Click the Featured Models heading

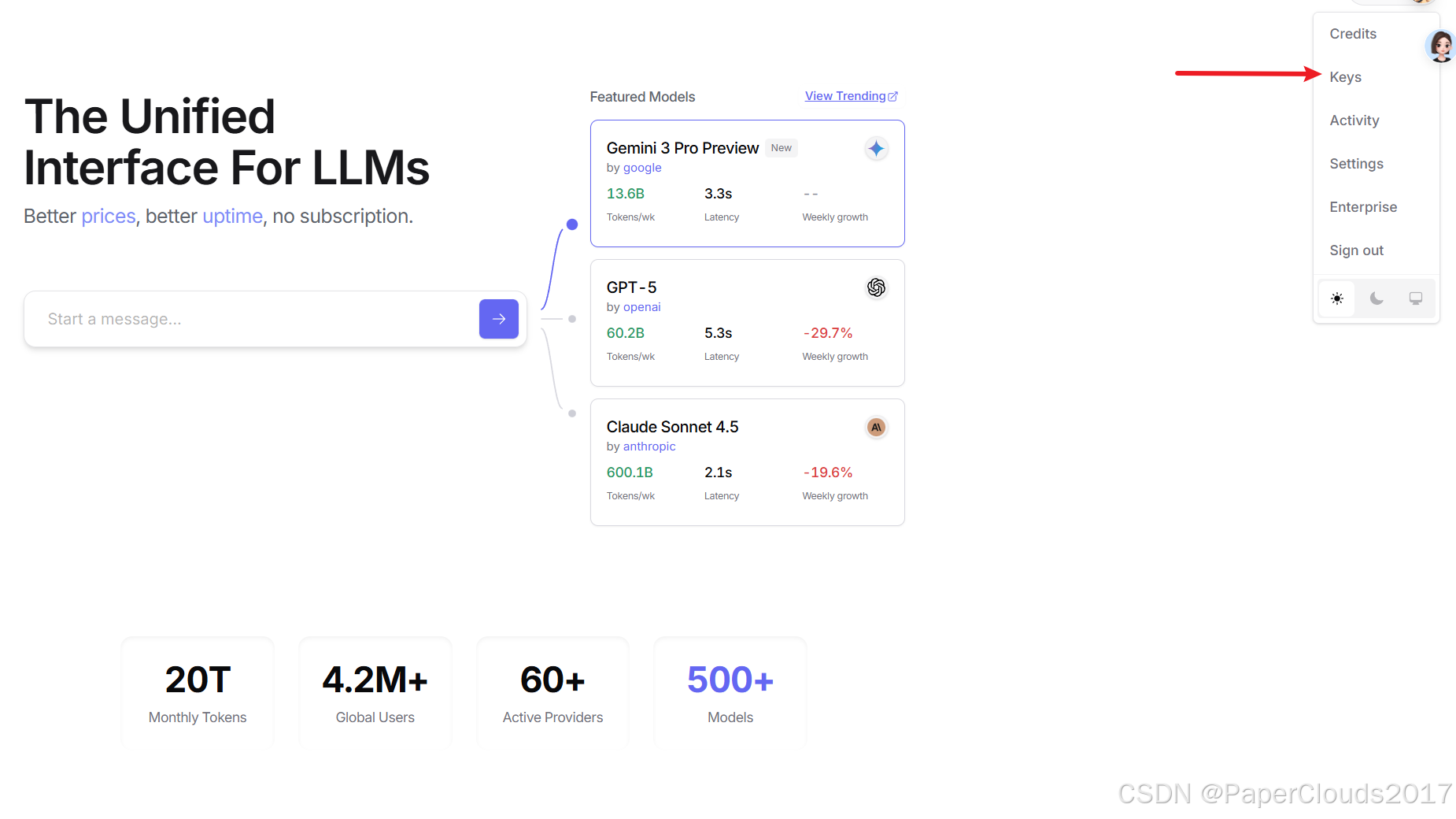642,97
